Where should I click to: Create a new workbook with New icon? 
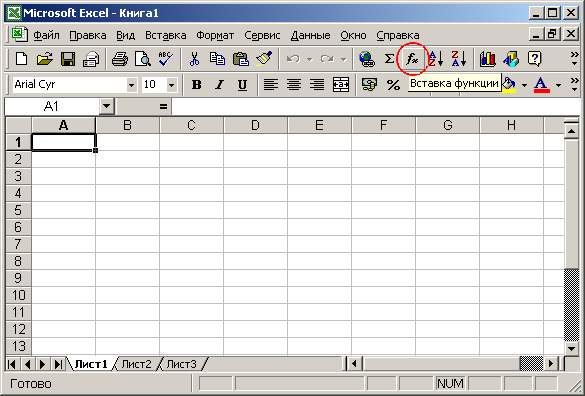[x=21, y=59]
